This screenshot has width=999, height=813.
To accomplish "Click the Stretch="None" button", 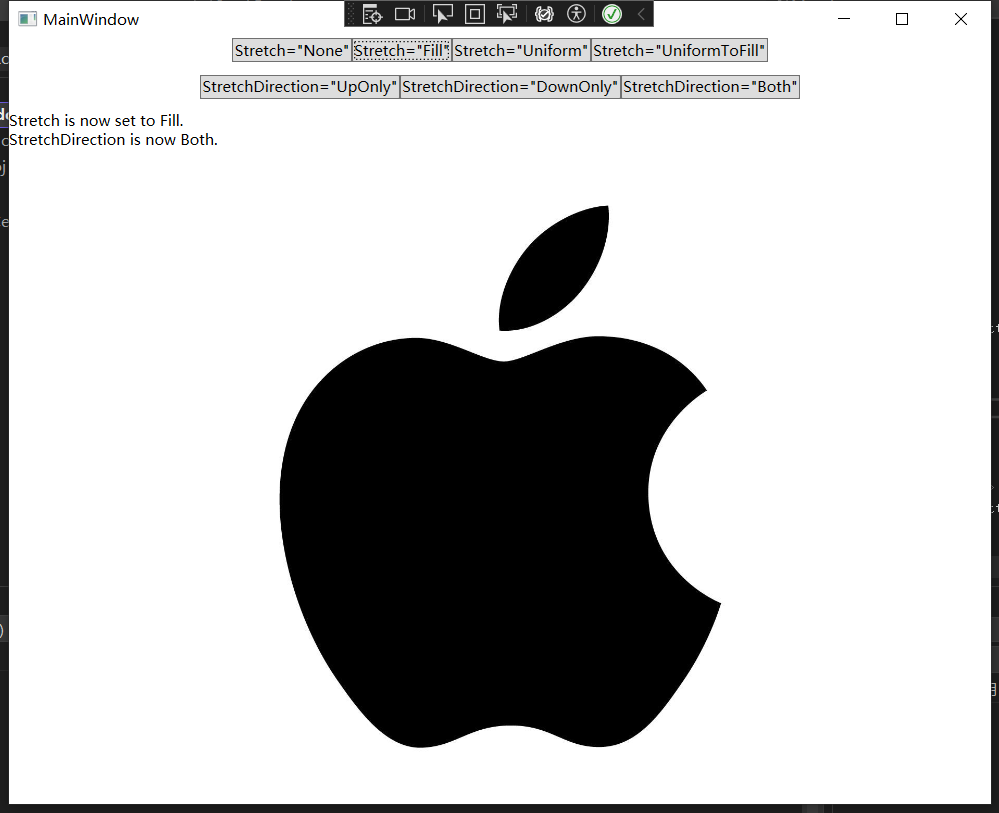I will pos(292,50).
